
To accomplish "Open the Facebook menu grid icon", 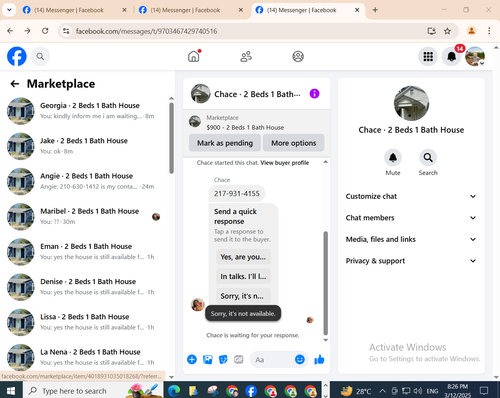I will 428,56.
